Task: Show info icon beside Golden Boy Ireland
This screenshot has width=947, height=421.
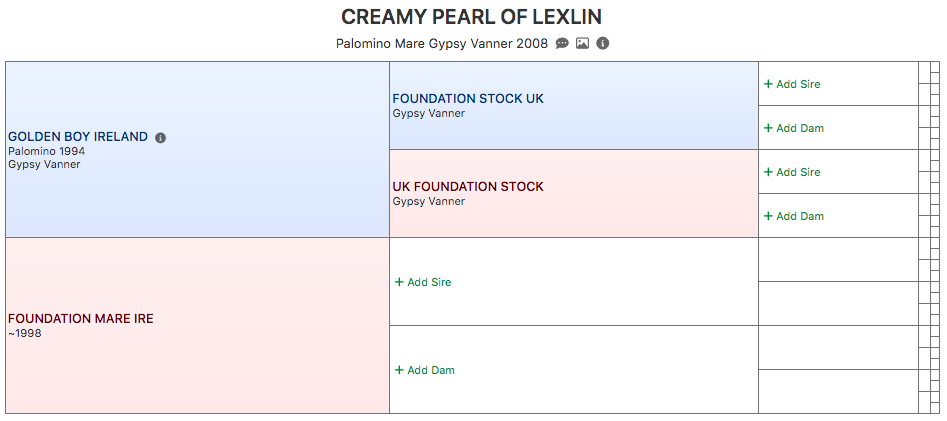Action: click(x=160, y=138)
